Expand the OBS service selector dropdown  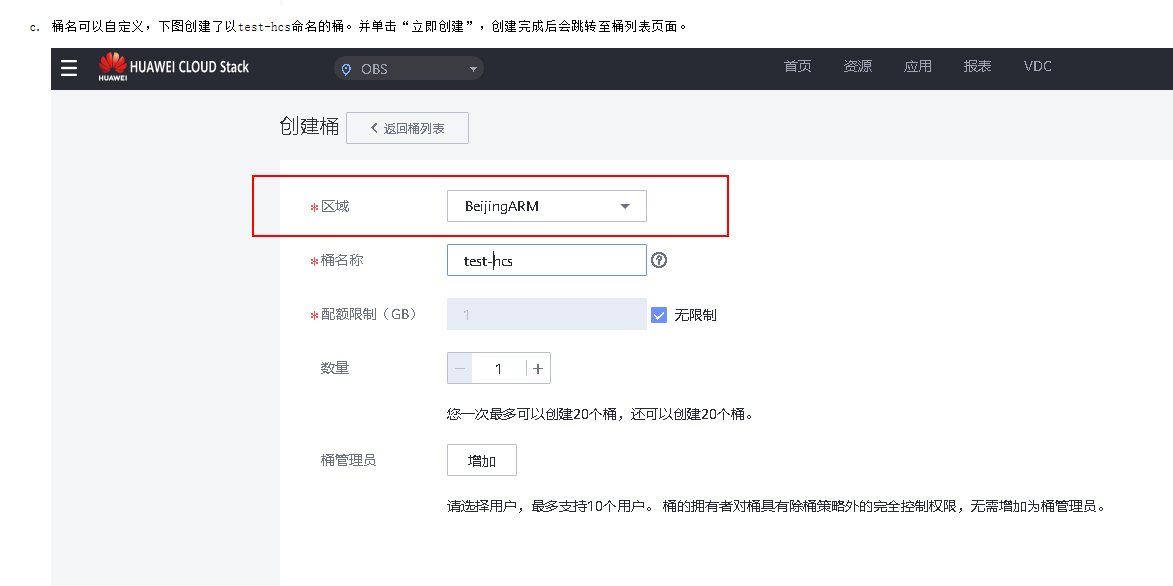473,69
